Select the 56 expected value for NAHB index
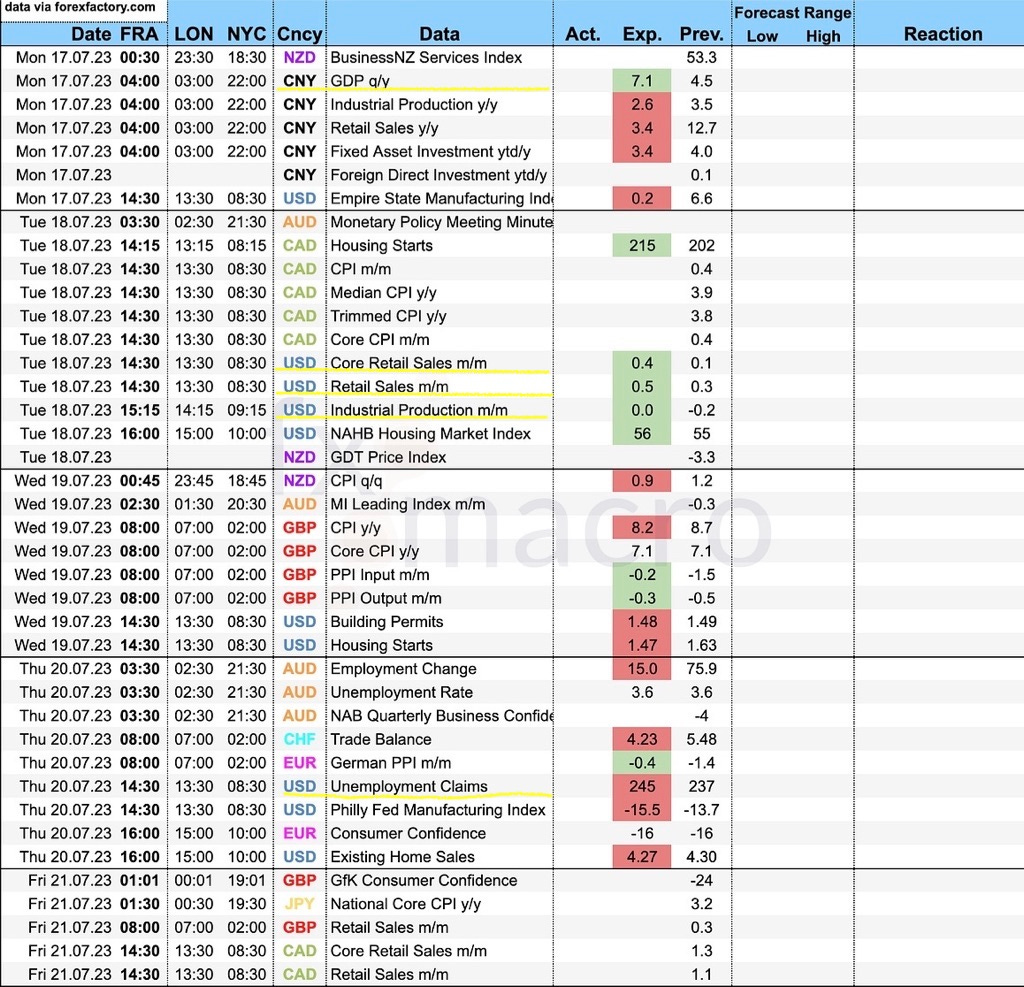1024x987 pixels. tap(642, 434)
